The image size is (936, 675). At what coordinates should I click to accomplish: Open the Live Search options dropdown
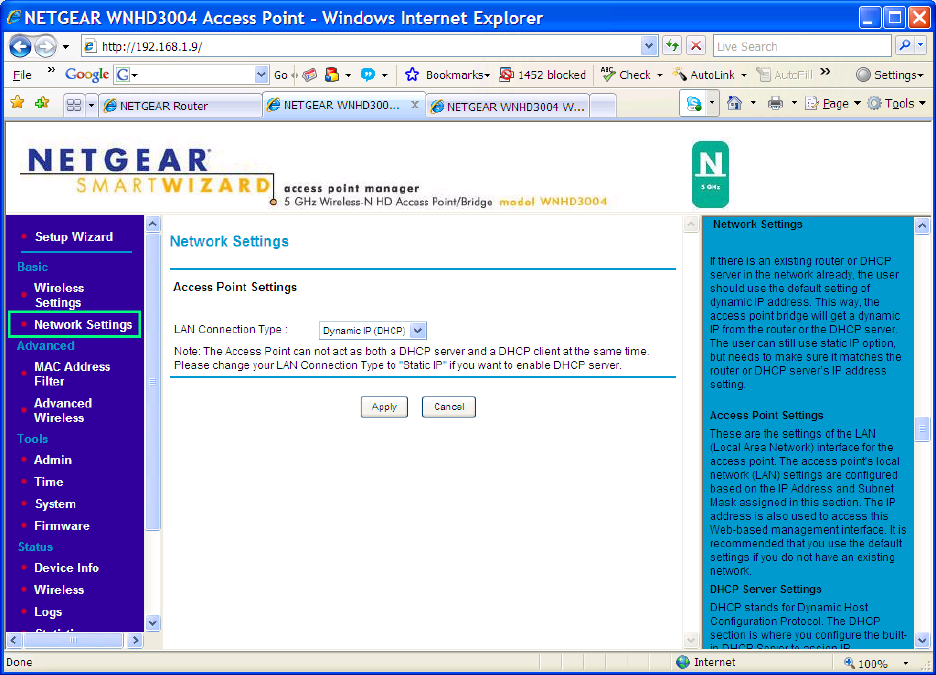point(921,45)
